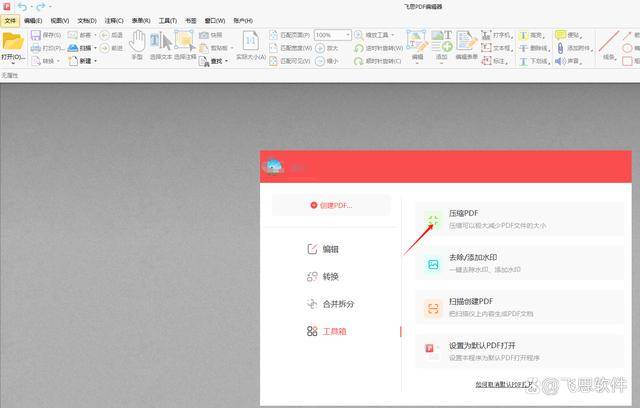
Task: Click the Snapshot (快照) camera icon
Action: click(204, 35)
